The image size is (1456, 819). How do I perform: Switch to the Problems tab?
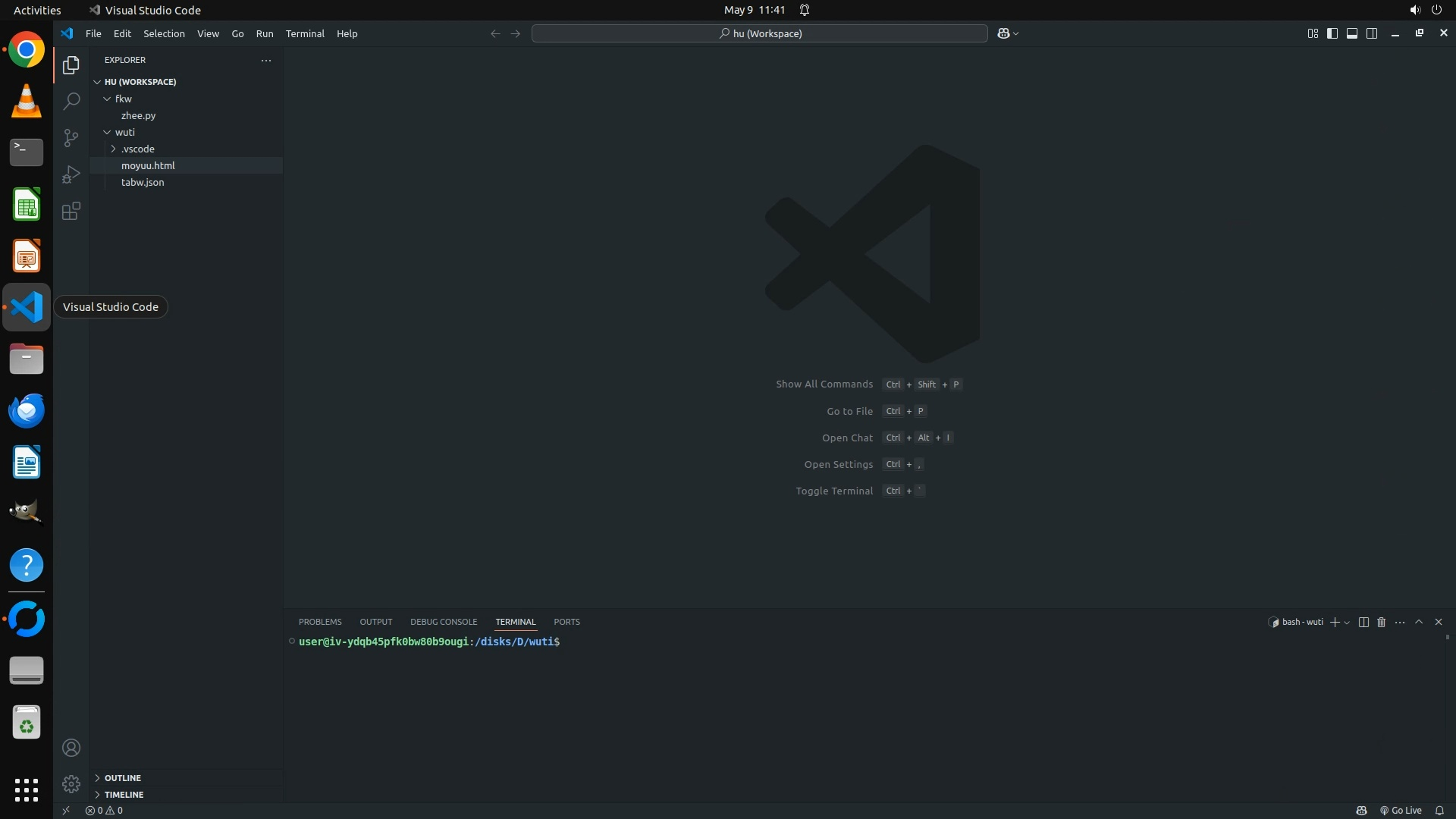(x=320, y=622)
